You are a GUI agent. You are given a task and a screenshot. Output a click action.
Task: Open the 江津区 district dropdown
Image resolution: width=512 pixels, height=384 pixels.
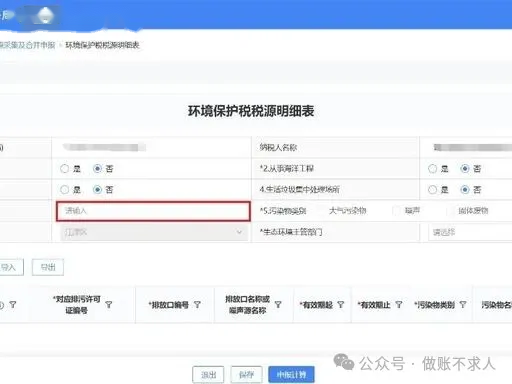click(x=154, y=232)
